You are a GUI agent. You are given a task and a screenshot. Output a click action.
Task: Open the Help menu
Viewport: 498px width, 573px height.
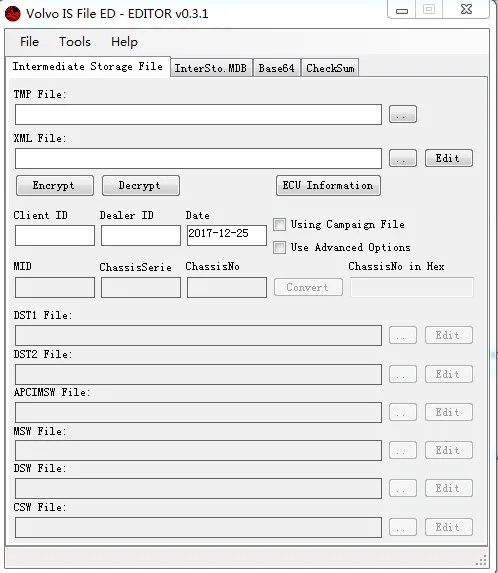(x=124, y=42)
